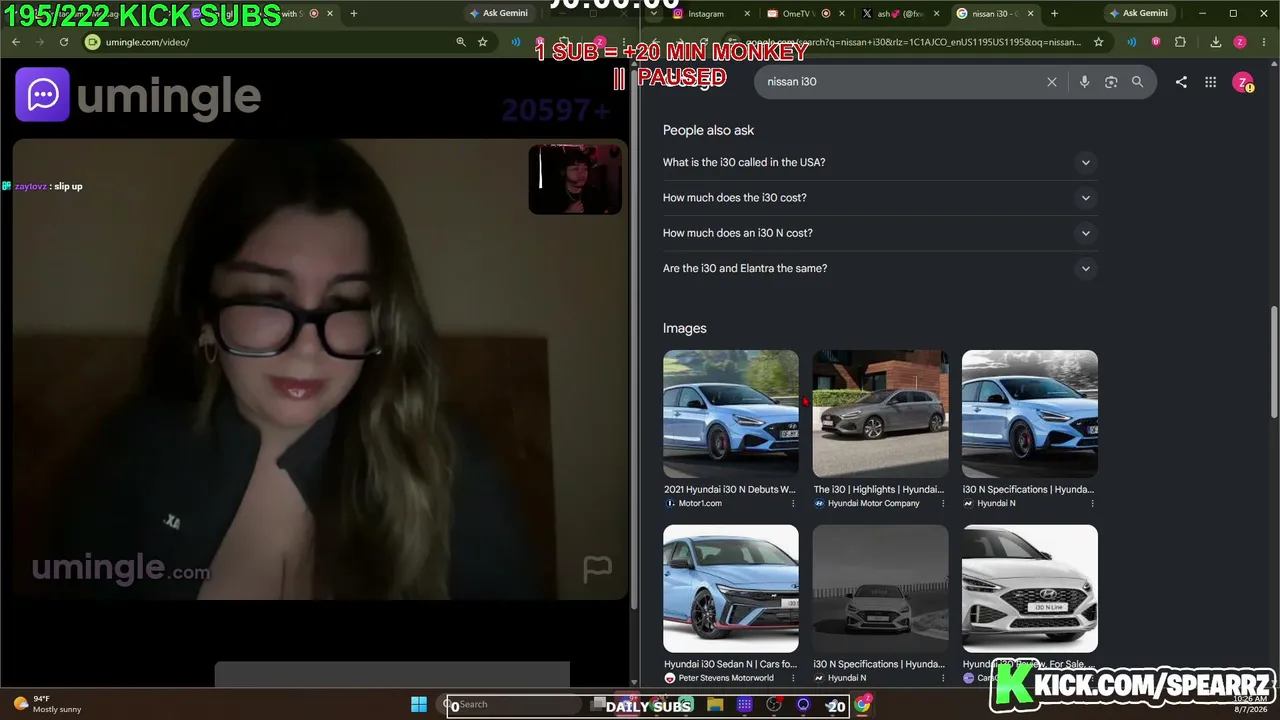The width and height of the screenshot is (1280, 720).
Task: Bookmark the umingle page with the star
Action: click(483, 42)
